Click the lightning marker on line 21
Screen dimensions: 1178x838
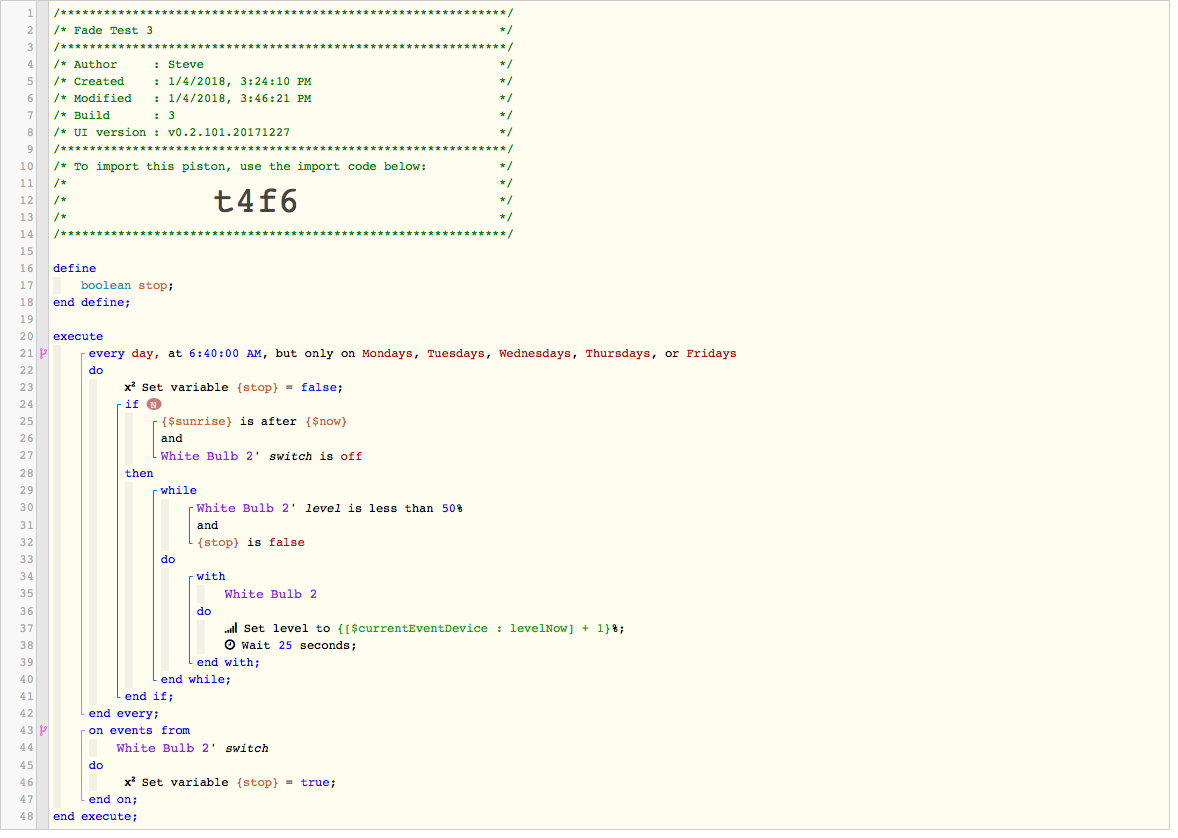[x=44, y=353]
